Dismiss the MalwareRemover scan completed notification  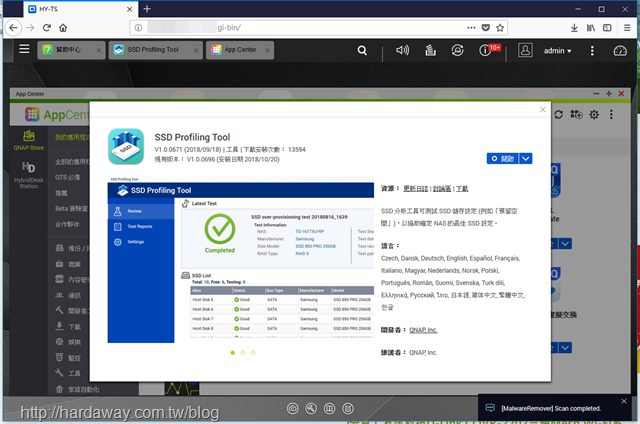coord(624,401)
